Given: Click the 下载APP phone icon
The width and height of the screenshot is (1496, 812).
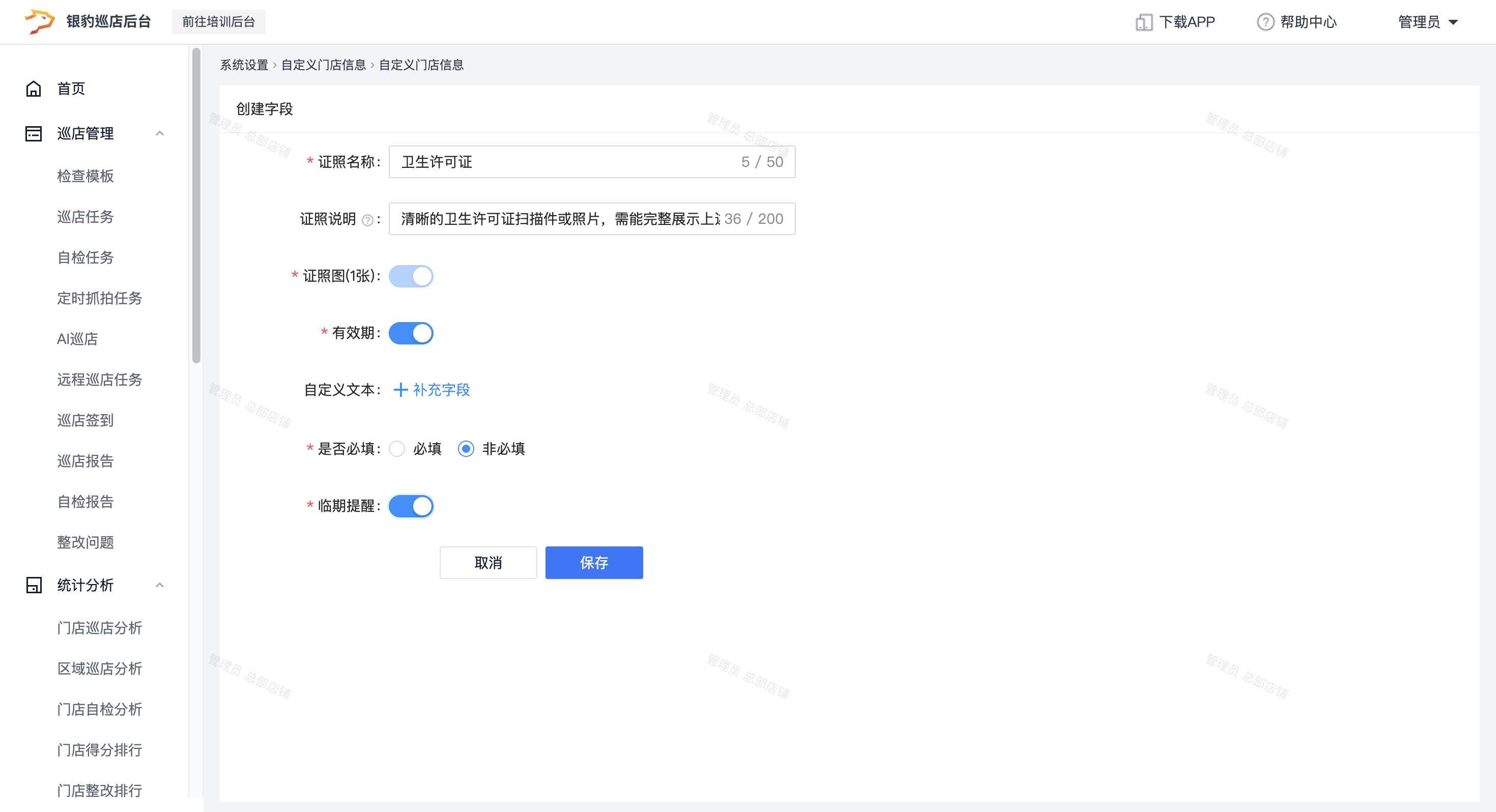Looking at the screenshot, I should (x=1143, y=22).
